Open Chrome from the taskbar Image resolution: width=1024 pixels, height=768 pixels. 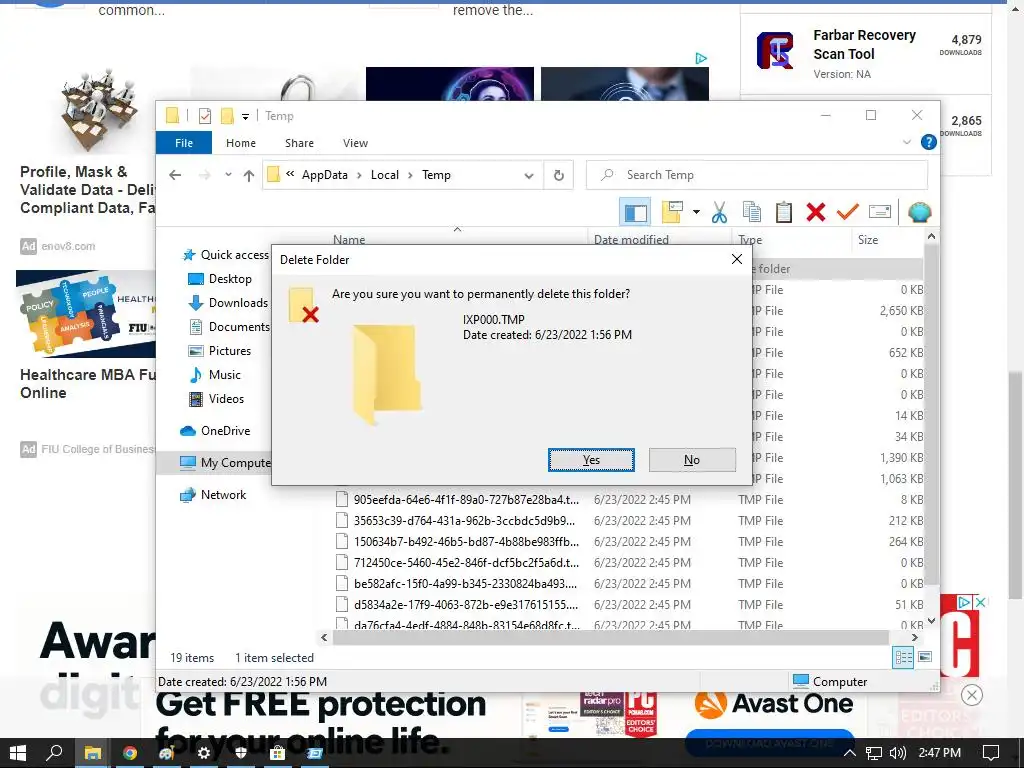(x=129, y=754)
